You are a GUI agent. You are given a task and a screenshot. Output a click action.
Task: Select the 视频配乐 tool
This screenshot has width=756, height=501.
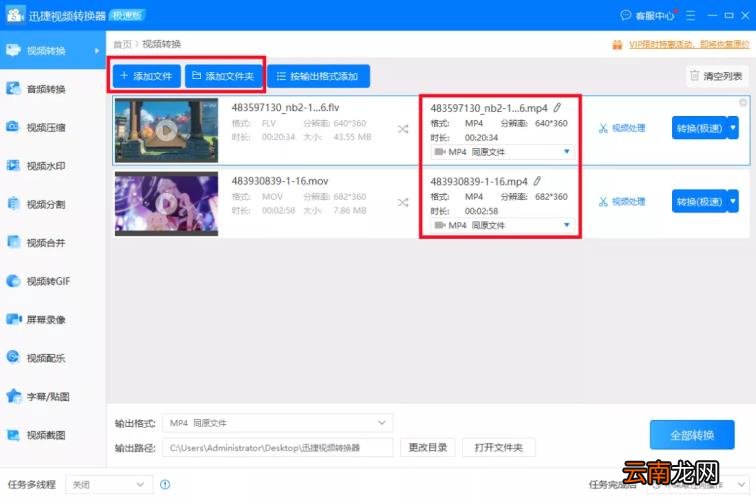coord(53,358)
